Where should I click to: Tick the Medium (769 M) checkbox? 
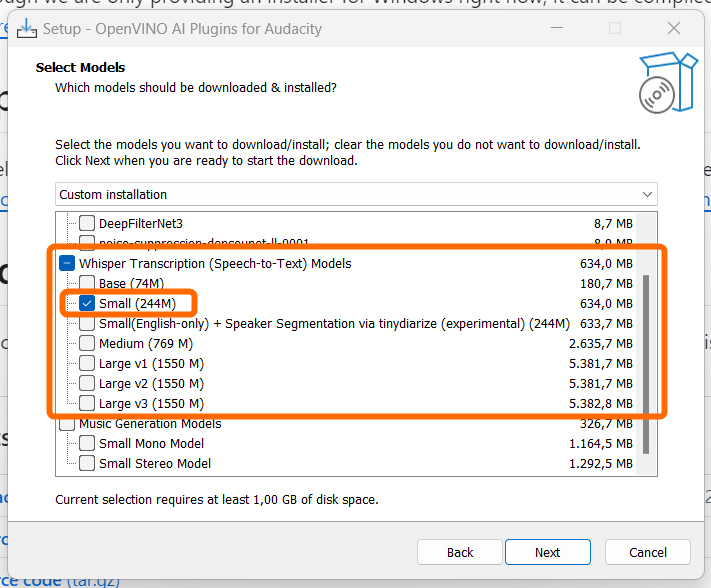(87, 343)
